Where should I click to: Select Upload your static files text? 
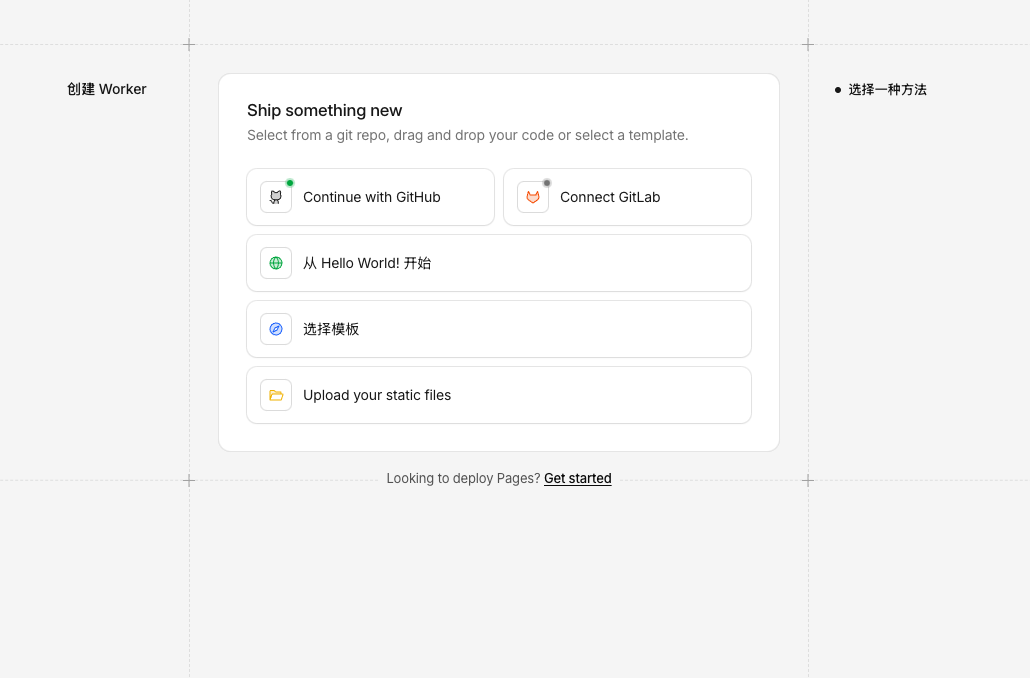click(377, 395)
